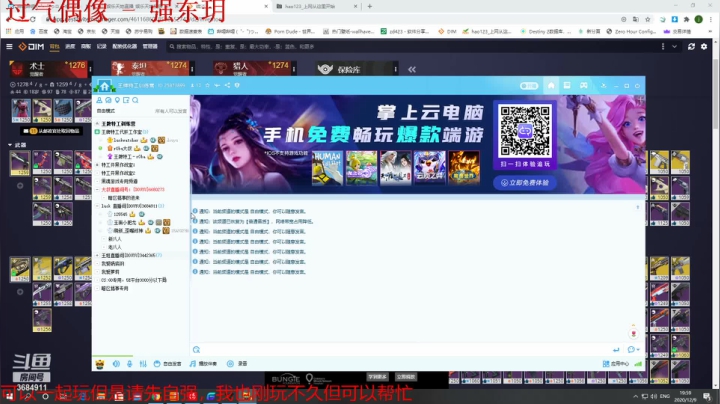The image size is (720, 404).
Task: Click the location pin icon in sidebar
Action: [x=117, y=100]
